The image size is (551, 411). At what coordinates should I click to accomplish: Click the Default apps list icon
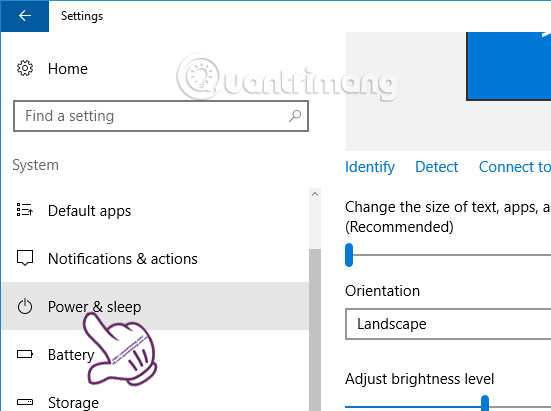point(25,210)
